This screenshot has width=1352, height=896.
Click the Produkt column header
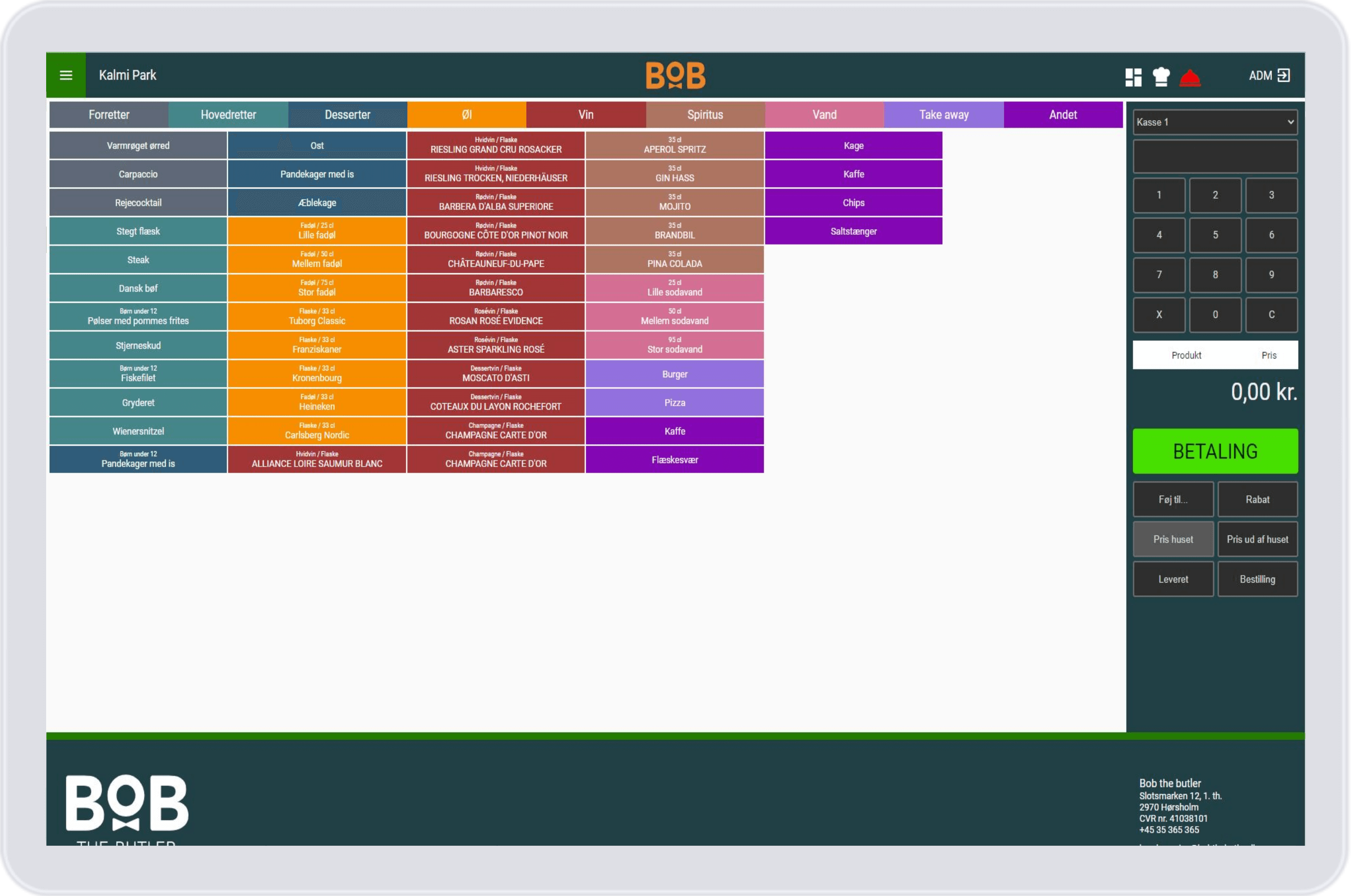1186,355
